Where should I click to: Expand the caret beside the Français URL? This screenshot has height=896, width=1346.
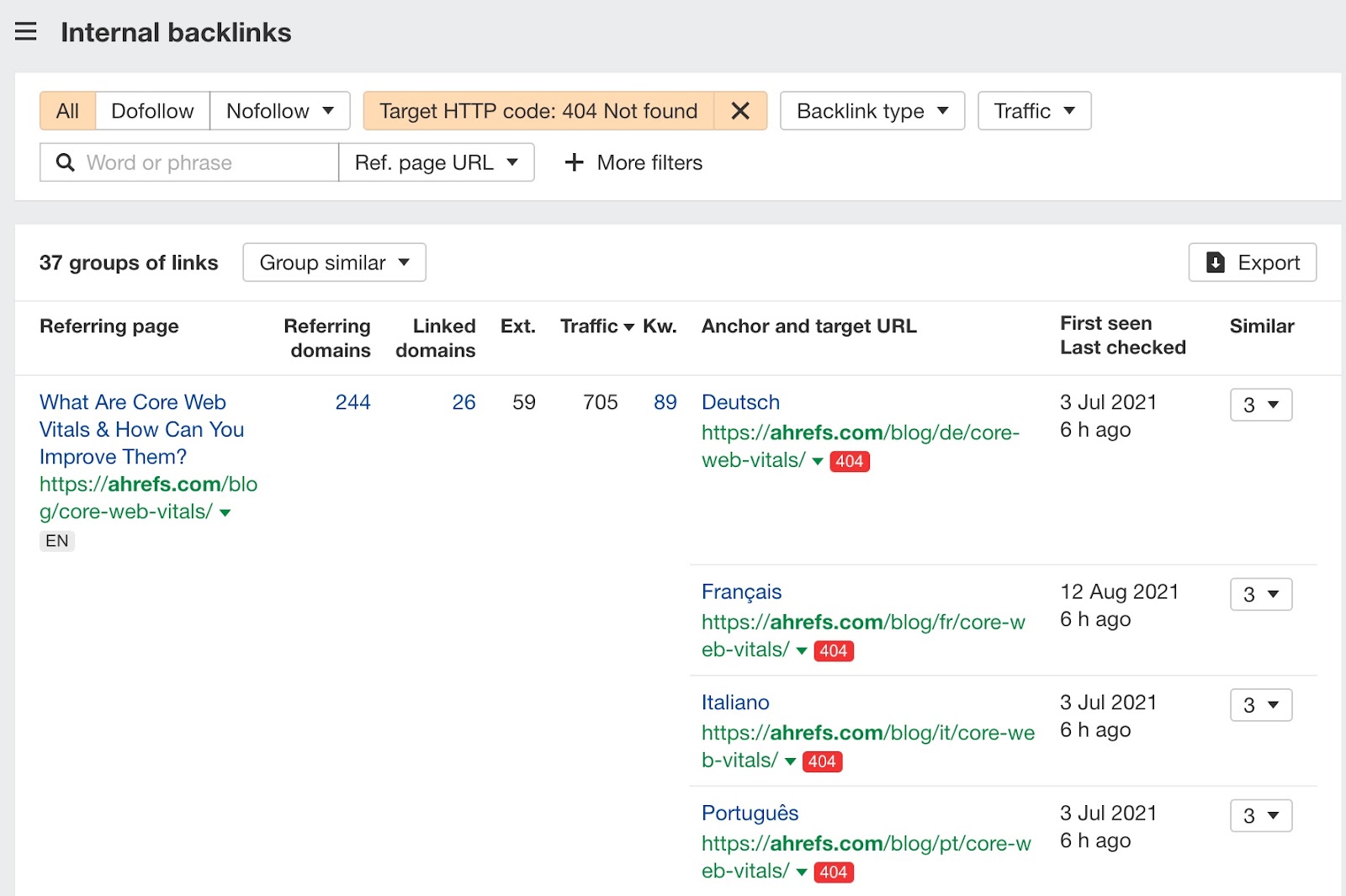801,650
